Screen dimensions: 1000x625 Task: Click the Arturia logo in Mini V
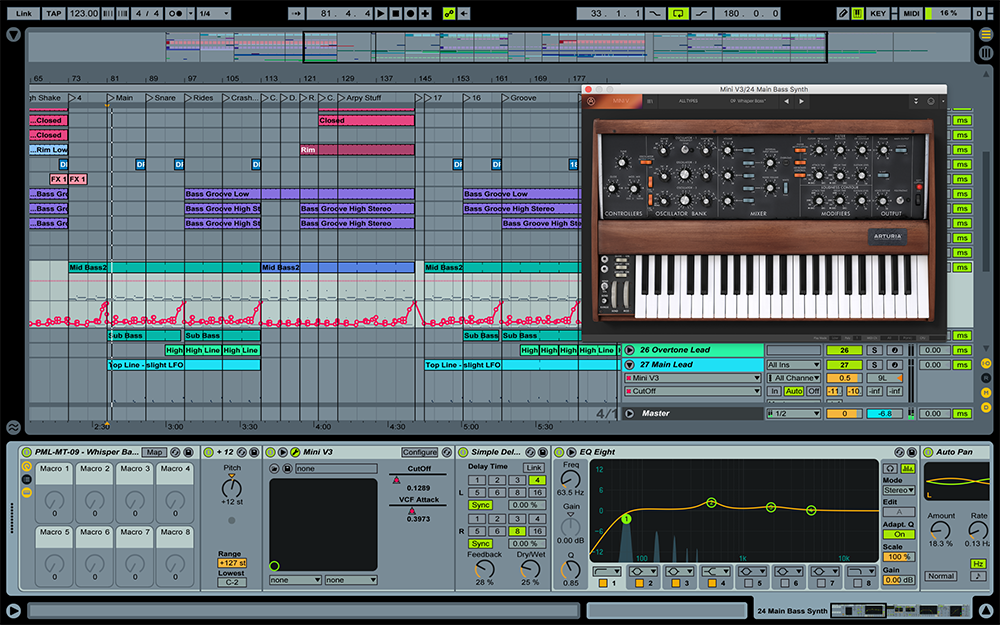point(887,237)
